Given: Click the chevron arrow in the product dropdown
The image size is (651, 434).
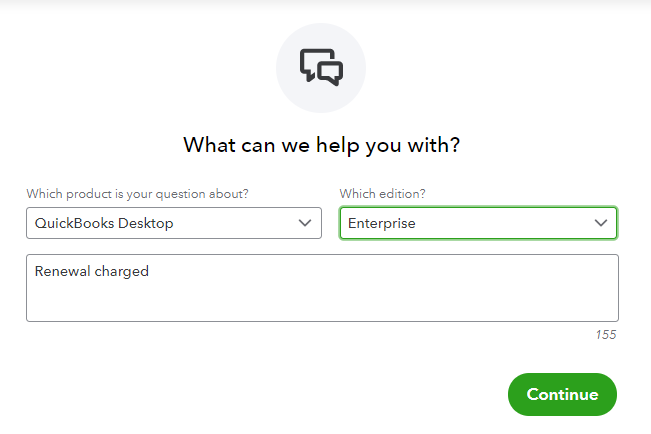Looking at the screenshot, I should click(305, 223).
